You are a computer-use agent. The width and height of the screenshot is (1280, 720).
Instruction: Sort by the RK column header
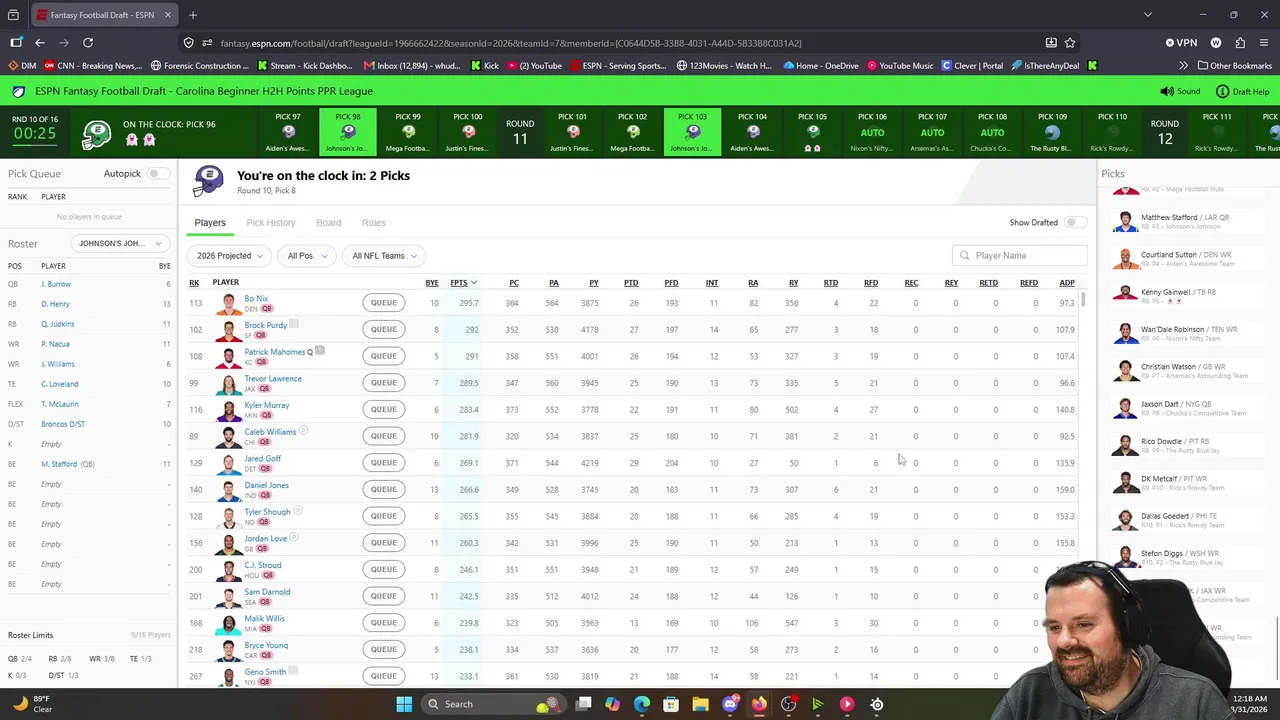coord(194,283)
